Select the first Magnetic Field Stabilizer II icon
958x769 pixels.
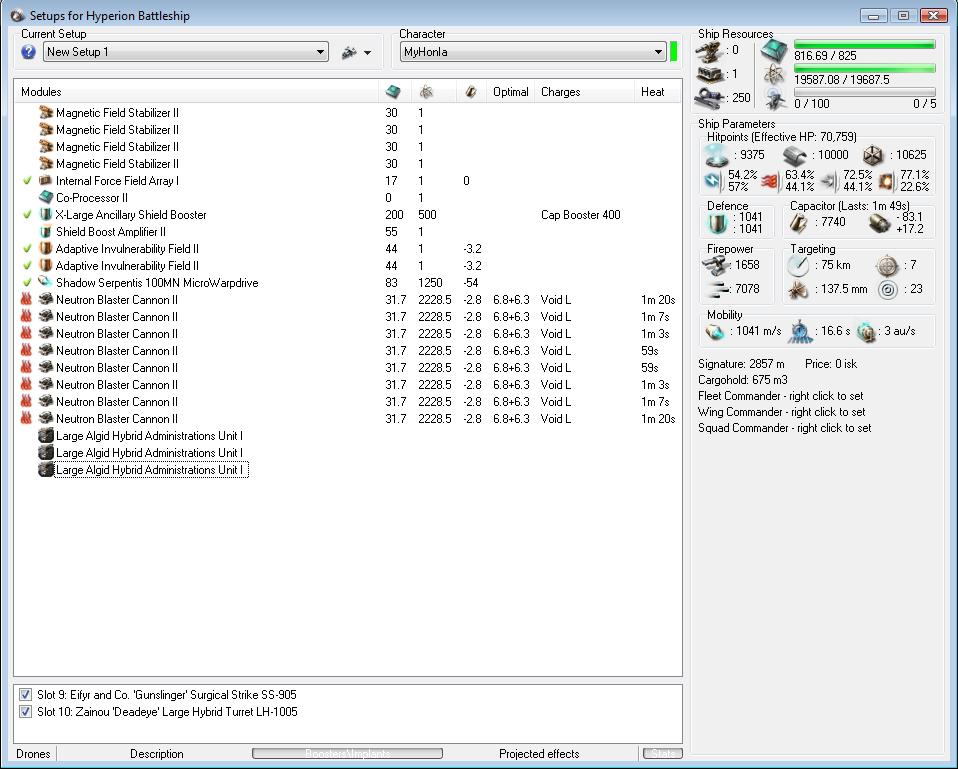(46, 112)
